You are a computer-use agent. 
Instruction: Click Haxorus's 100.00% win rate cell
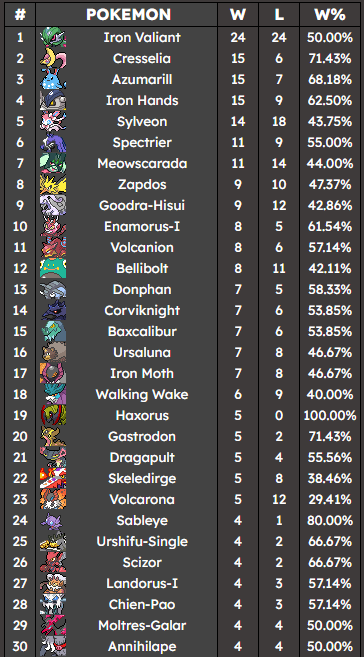point(330,416)
